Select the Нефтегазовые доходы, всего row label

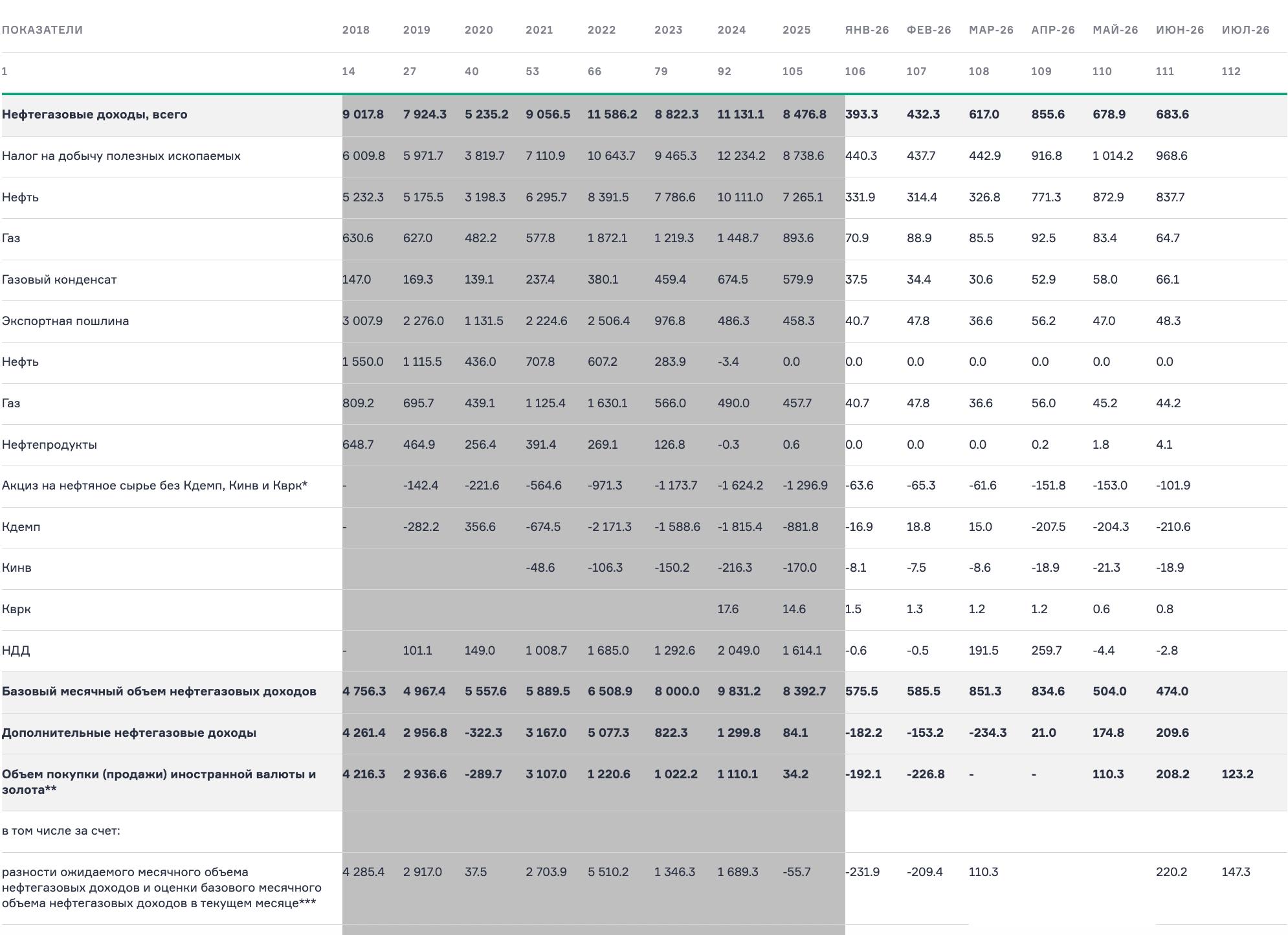[94, 115]
